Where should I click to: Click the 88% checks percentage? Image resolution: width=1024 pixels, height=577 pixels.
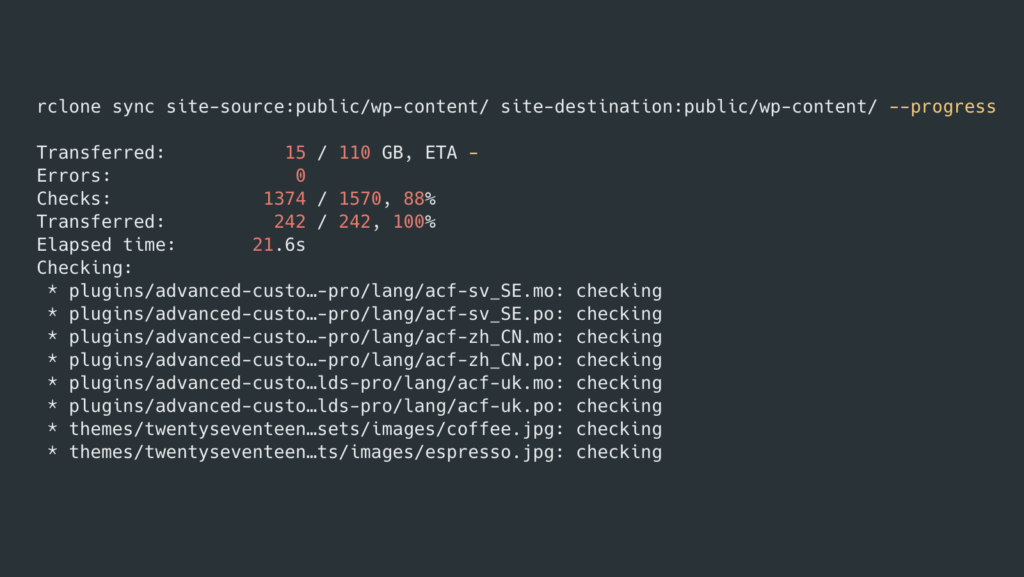pos(419,199)
